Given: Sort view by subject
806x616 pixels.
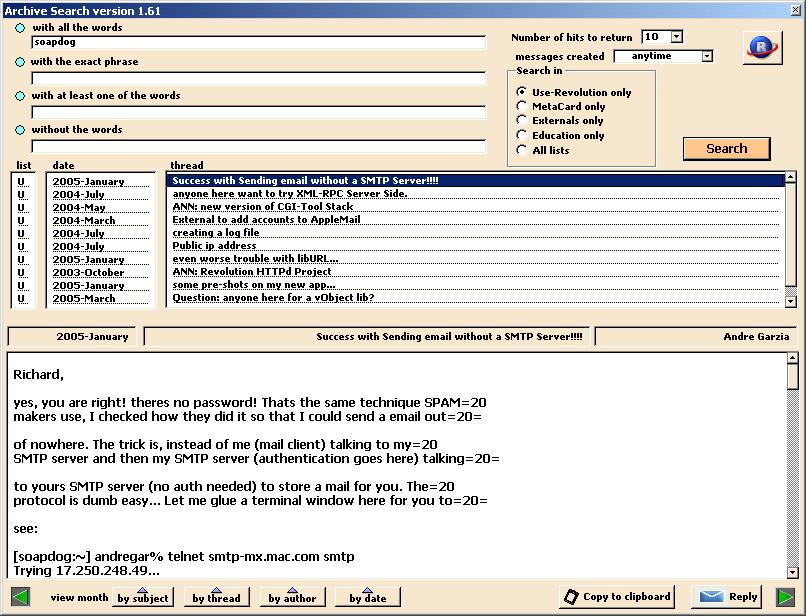Looking at the screenshot, I should [x=143, y=598].
